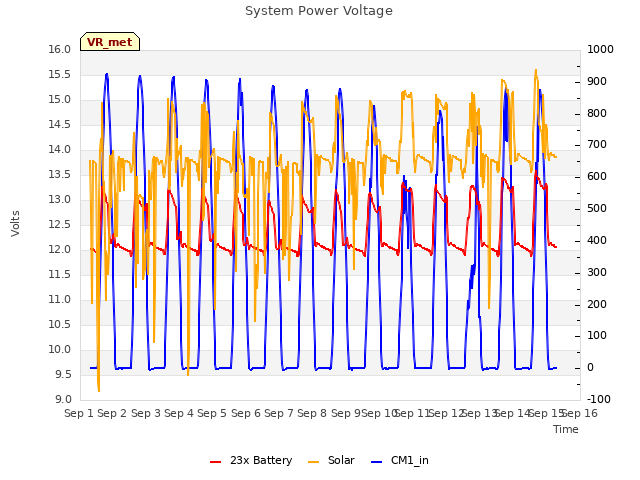Viewport: 640px width, 480px height.
Task: Click the Sep 6 date tick label
Action: coord(246,413)
